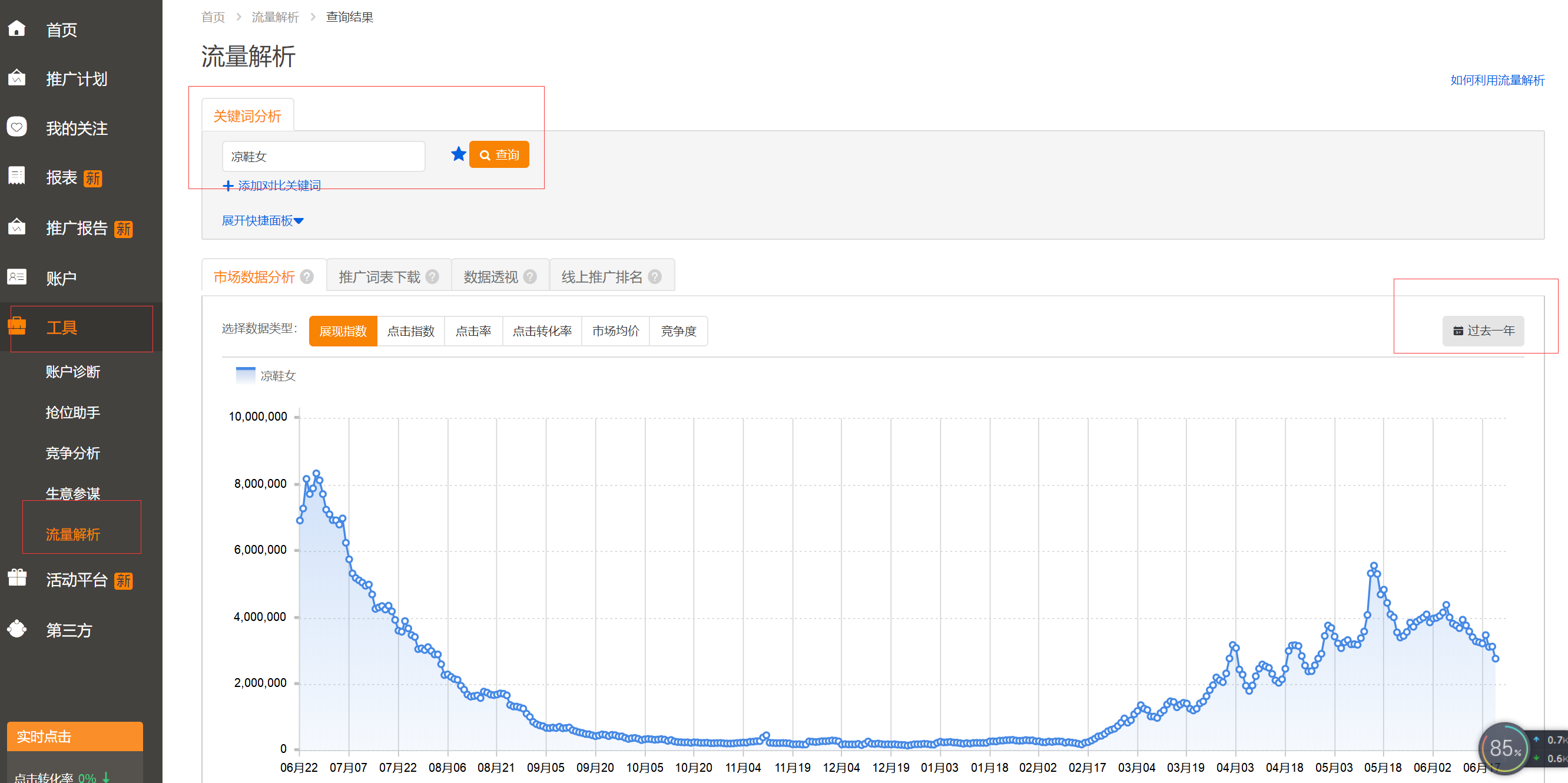
Task: Click the home icon in sidebar
Action: coord(17,29)
